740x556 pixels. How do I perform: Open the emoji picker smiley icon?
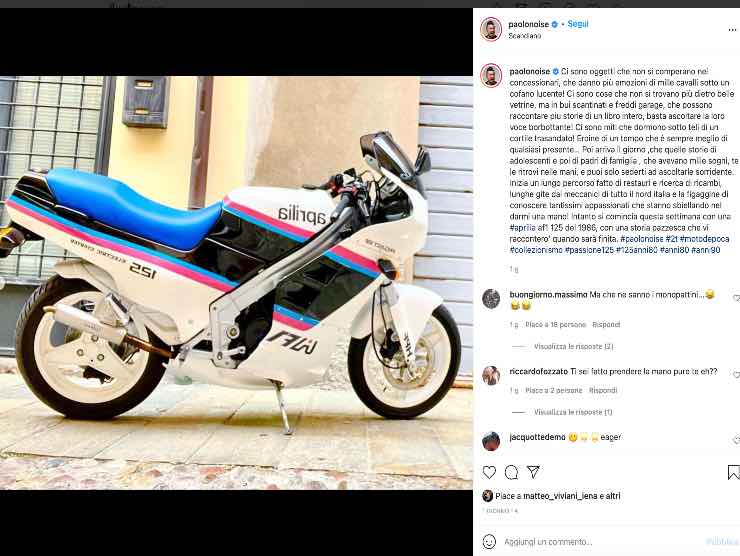coord(489,541)
